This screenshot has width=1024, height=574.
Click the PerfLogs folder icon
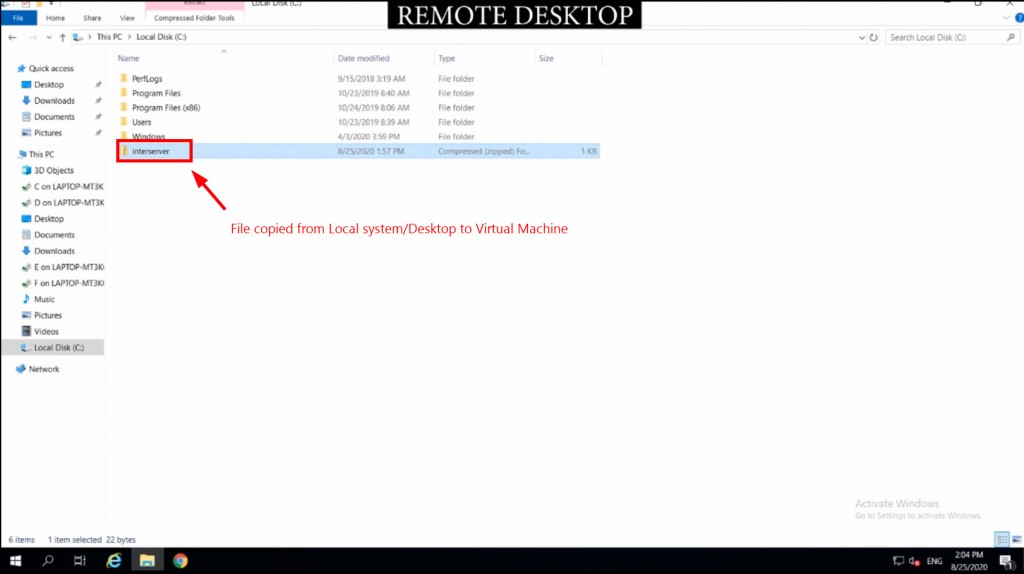click(124, 78)
